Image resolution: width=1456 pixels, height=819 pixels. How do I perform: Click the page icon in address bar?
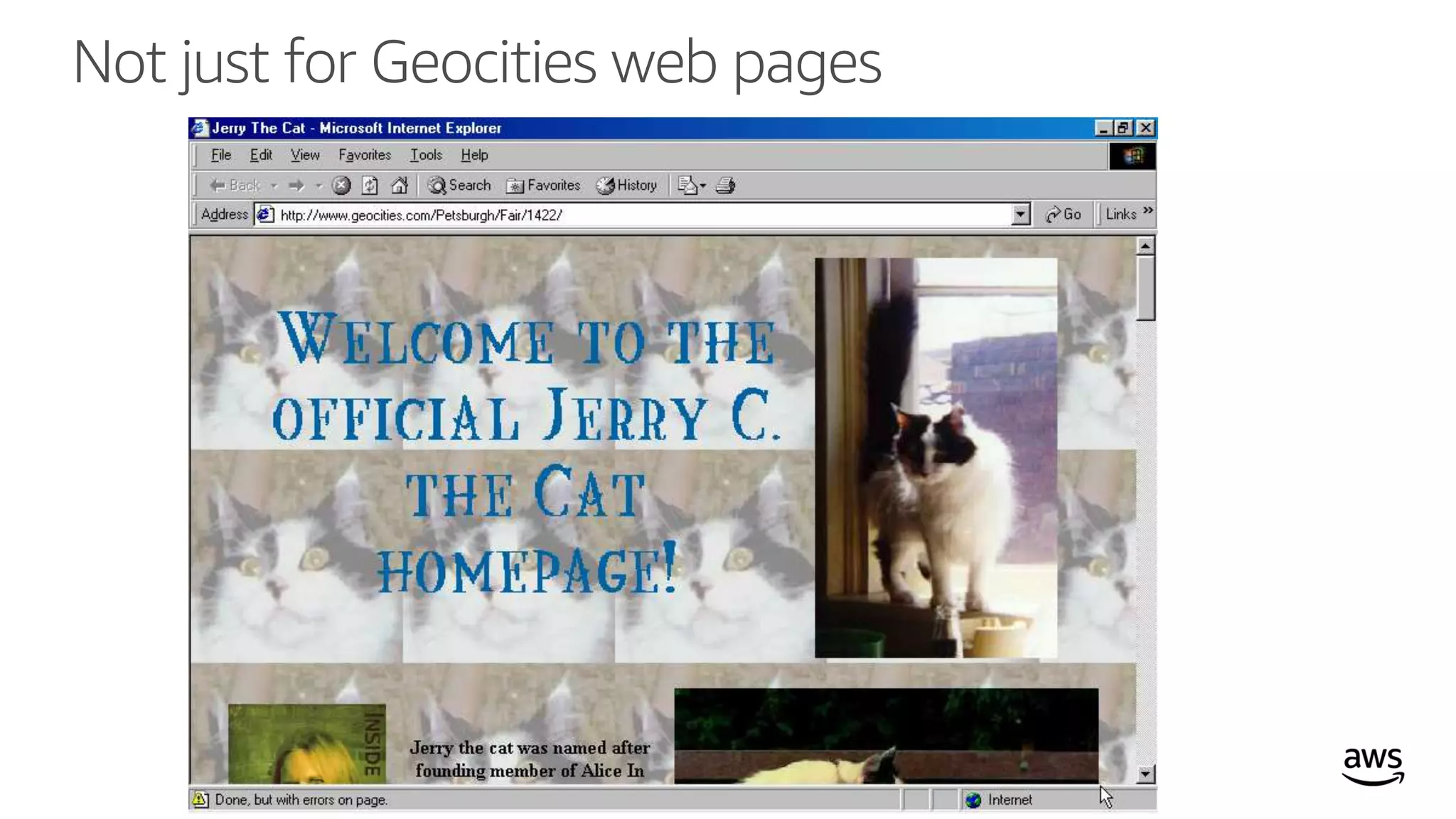click(x=265, y=215)
